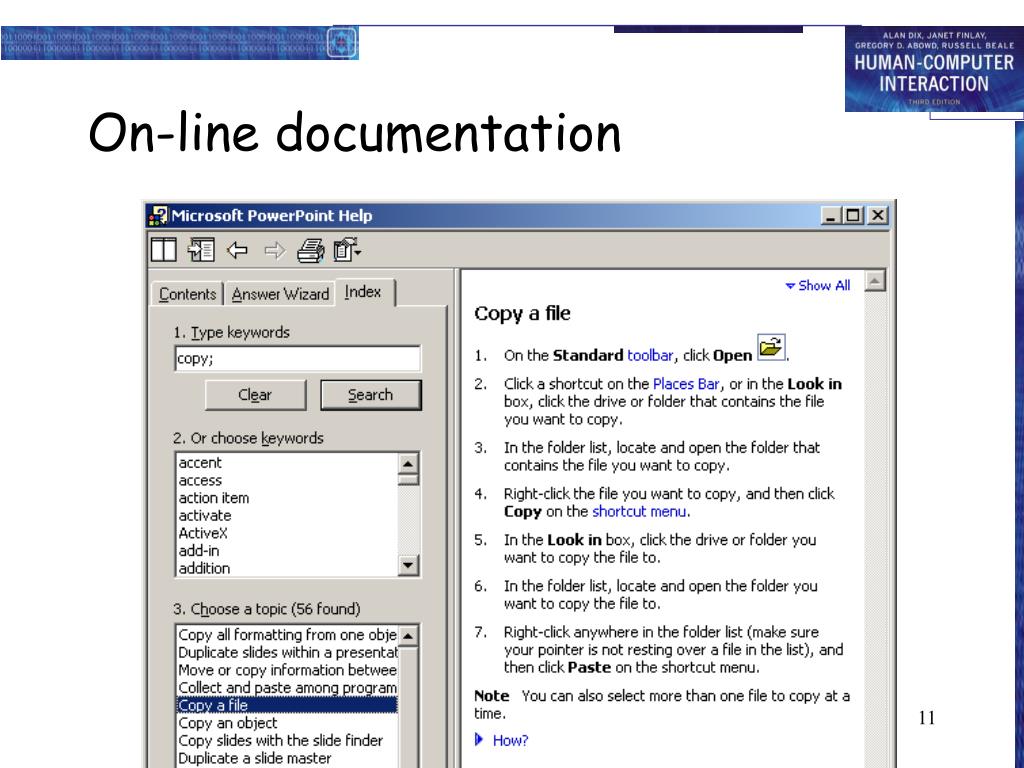1024x768 pixels.
Task: Select keyword 'access' in the list
Action: 287,480
